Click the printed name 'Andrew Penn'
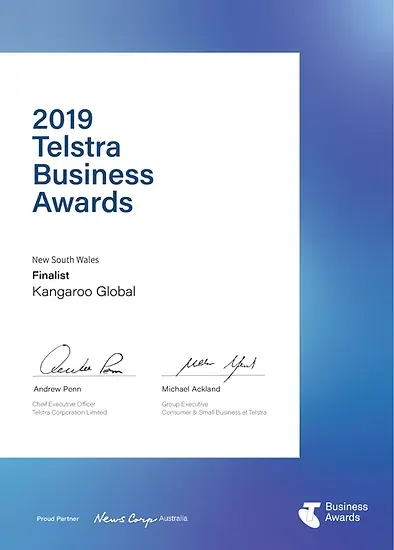This screenshot has width=394, height=550. click(57, 389)
